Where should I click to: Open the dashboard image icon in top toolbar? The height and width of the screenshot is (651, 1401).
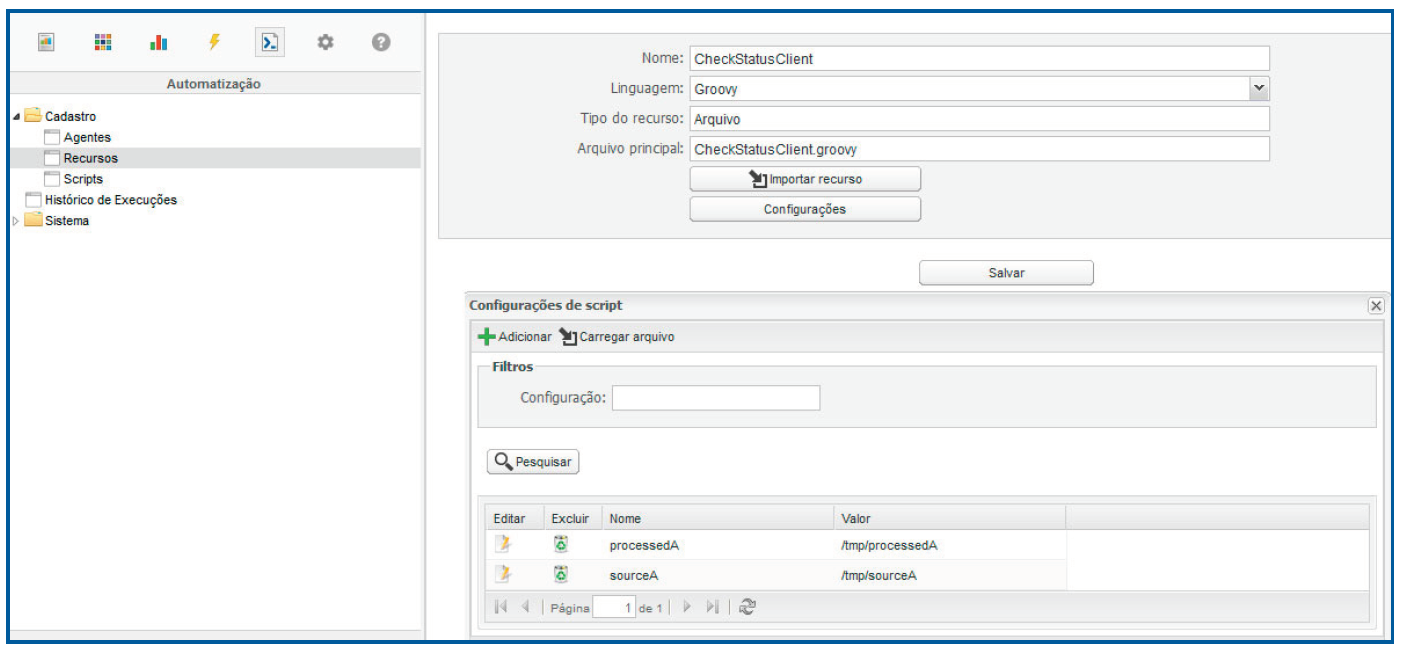[x=46, y=42]
